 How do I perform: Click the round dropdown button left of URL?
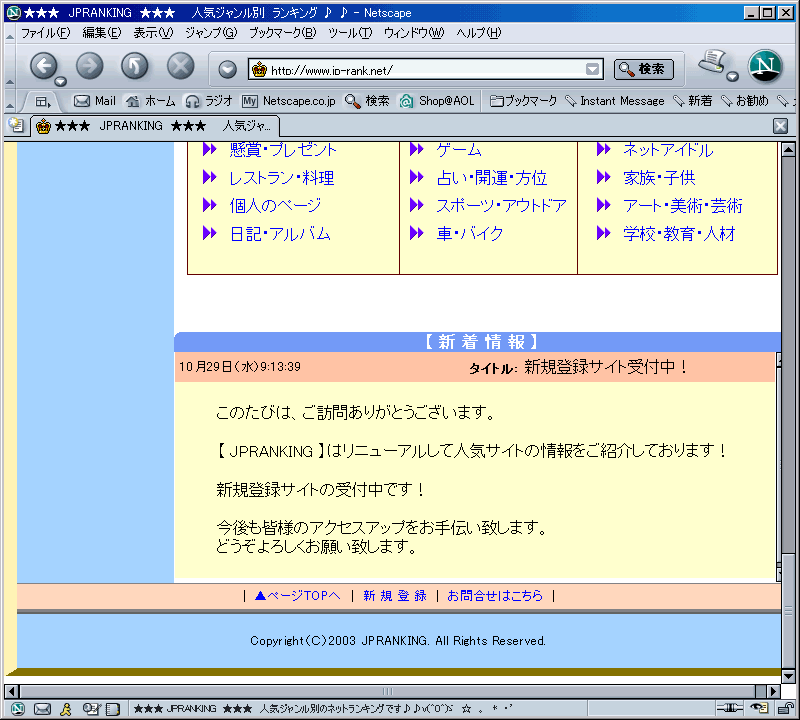[x=228, y=69]
